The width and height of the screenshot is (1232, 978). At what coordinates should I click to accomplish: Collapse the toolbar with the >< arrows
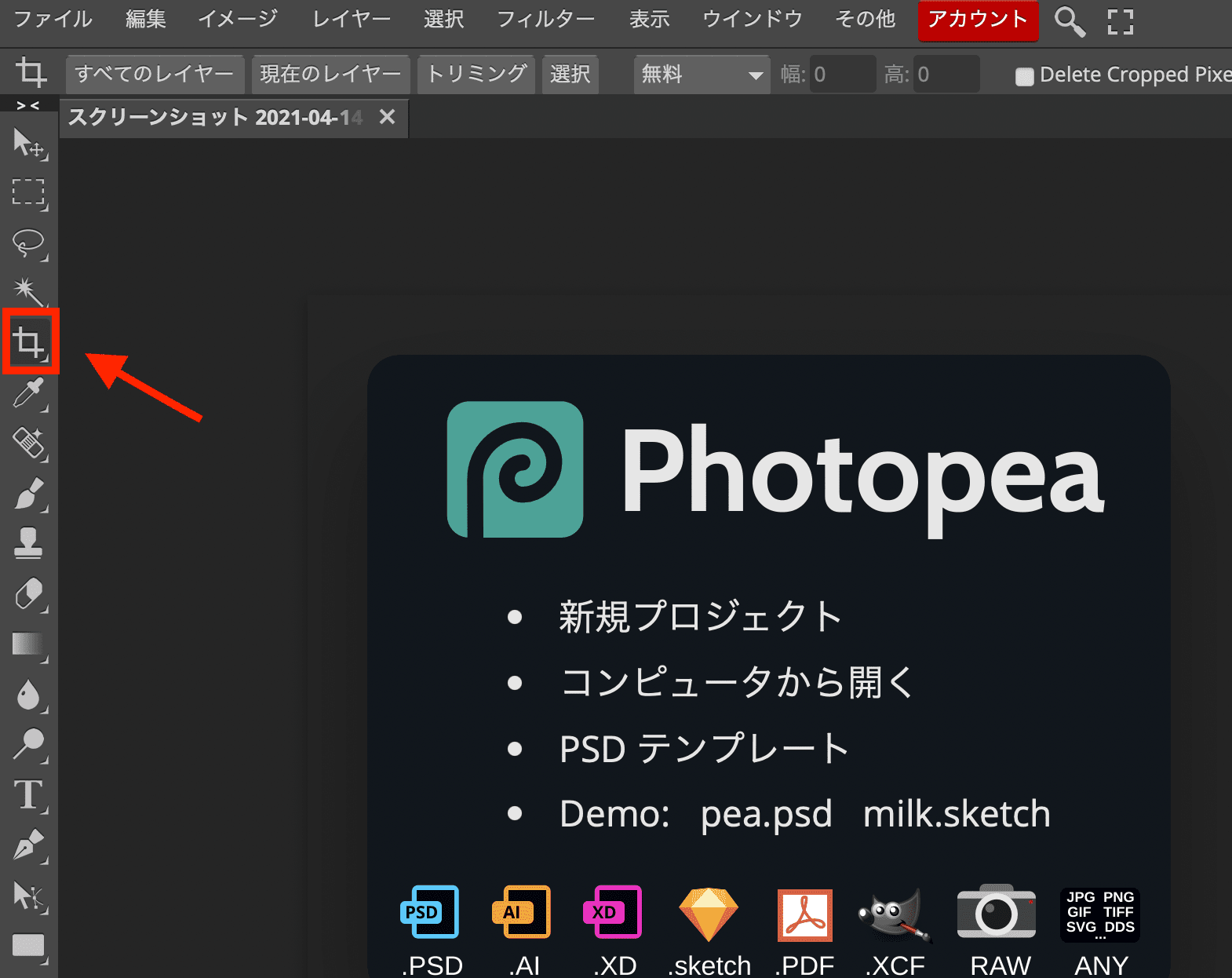(28, 105)
